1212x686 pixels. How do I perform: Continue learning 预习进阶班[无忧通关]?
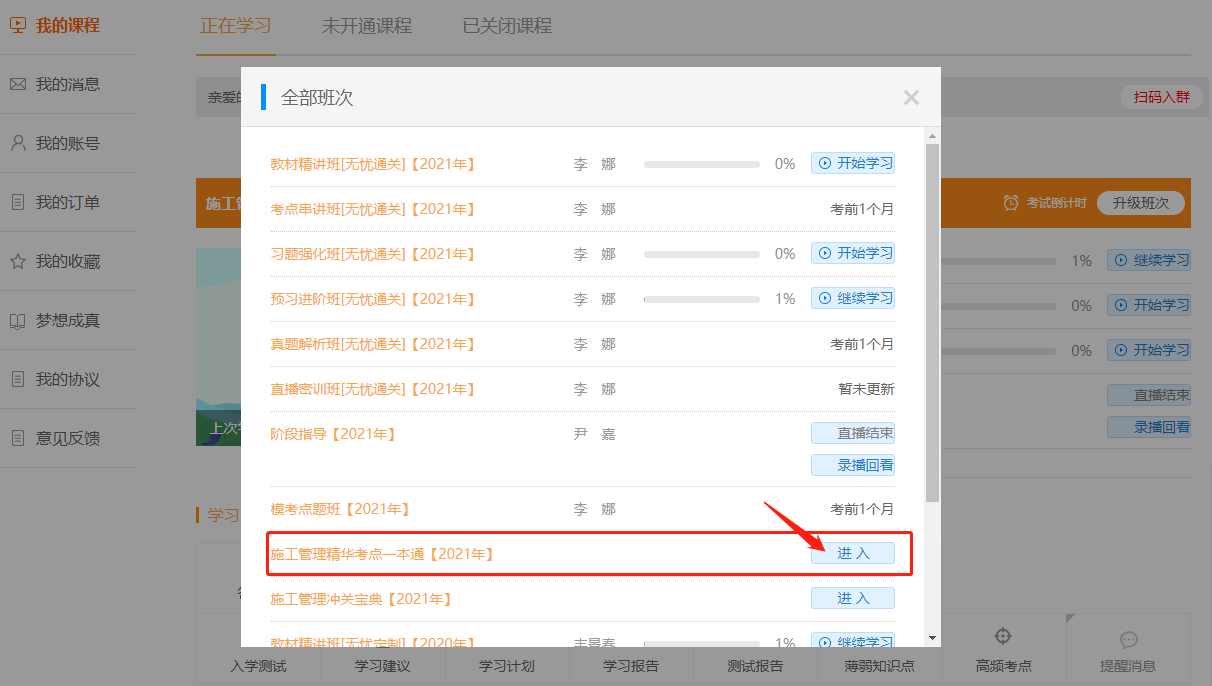[x=853, y=298]
